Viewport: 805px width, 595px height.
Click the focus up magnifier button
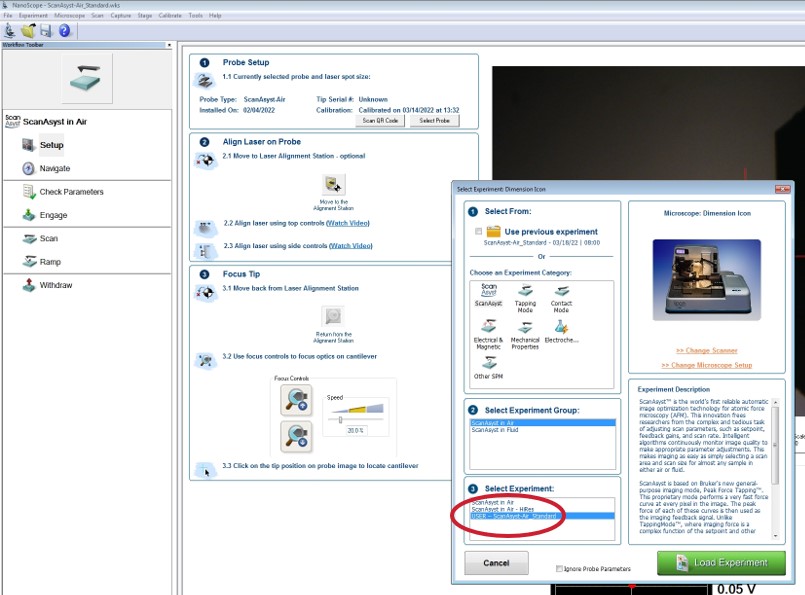[296, 400]
